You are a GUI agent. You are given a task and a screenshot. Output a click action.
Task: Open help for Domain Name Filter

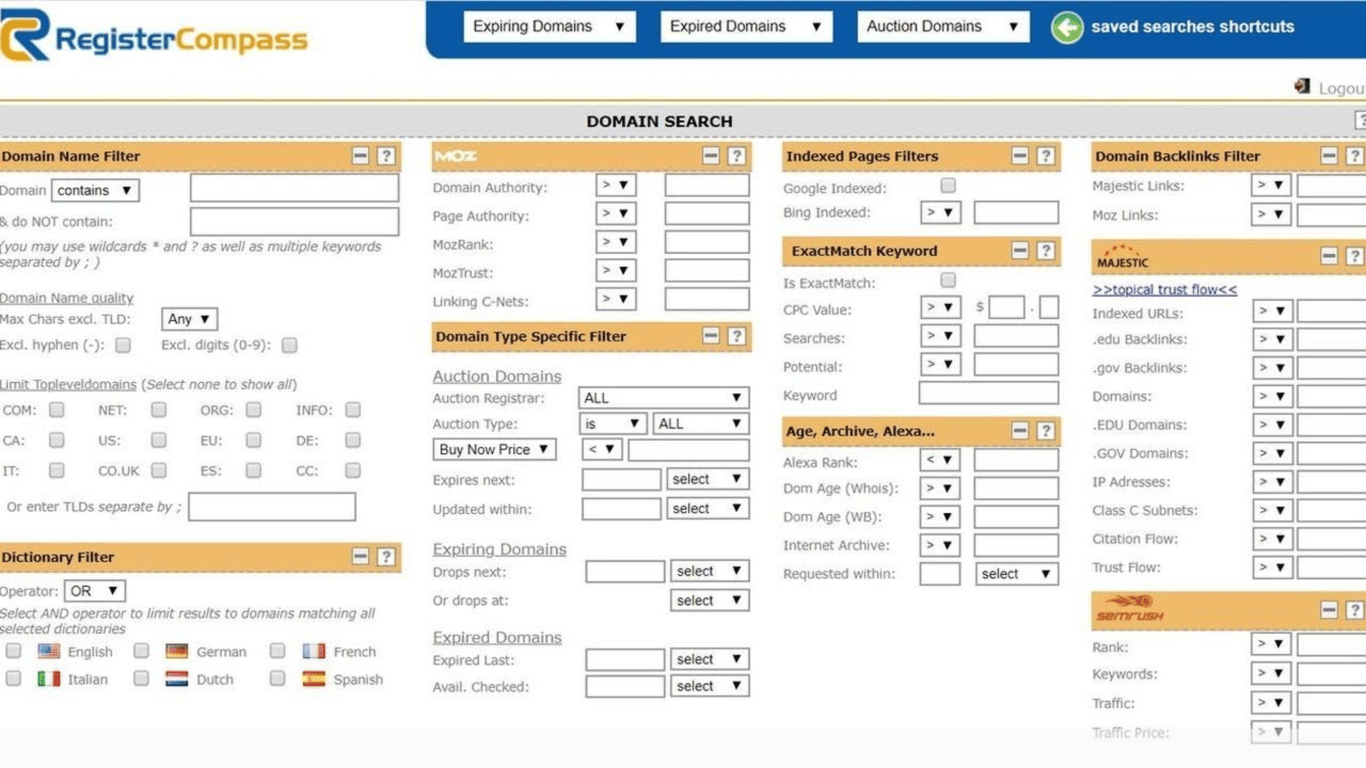point(386,156)
